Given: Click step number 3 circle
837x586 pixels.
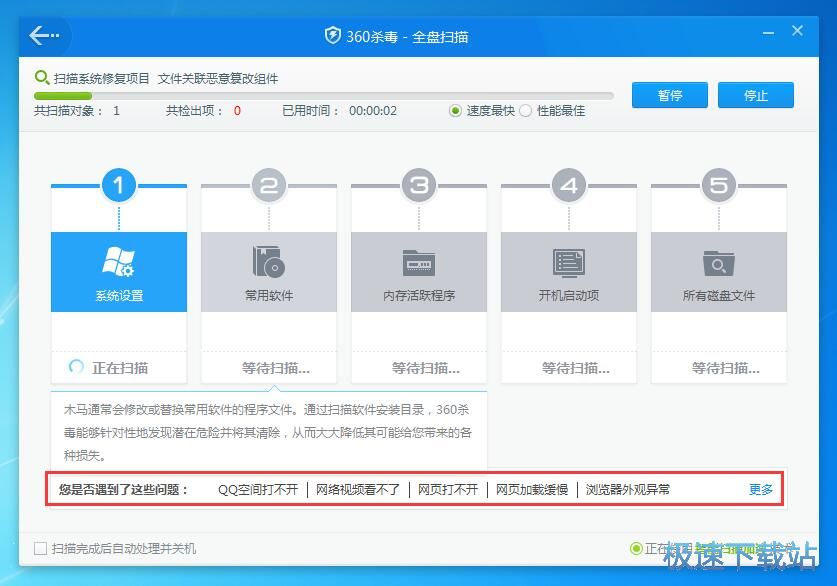Looking at the screenshot, I should (418, 185).
